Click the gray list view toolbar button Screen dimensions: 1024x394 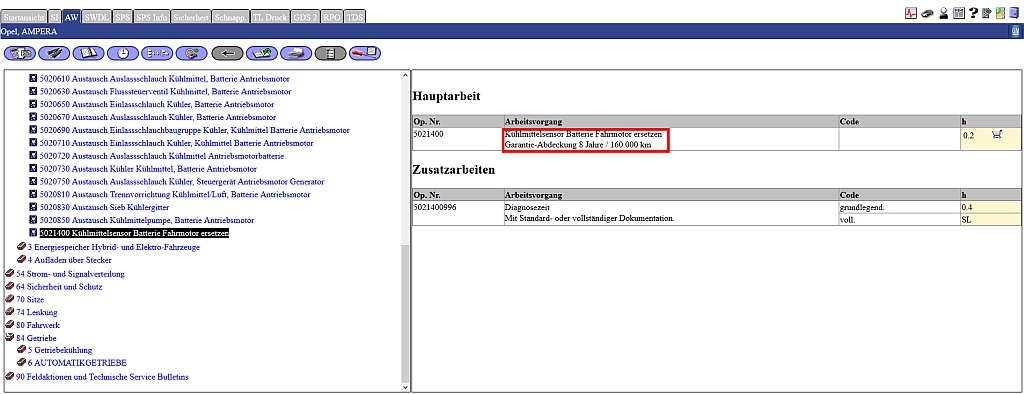[x=330, y=54]
